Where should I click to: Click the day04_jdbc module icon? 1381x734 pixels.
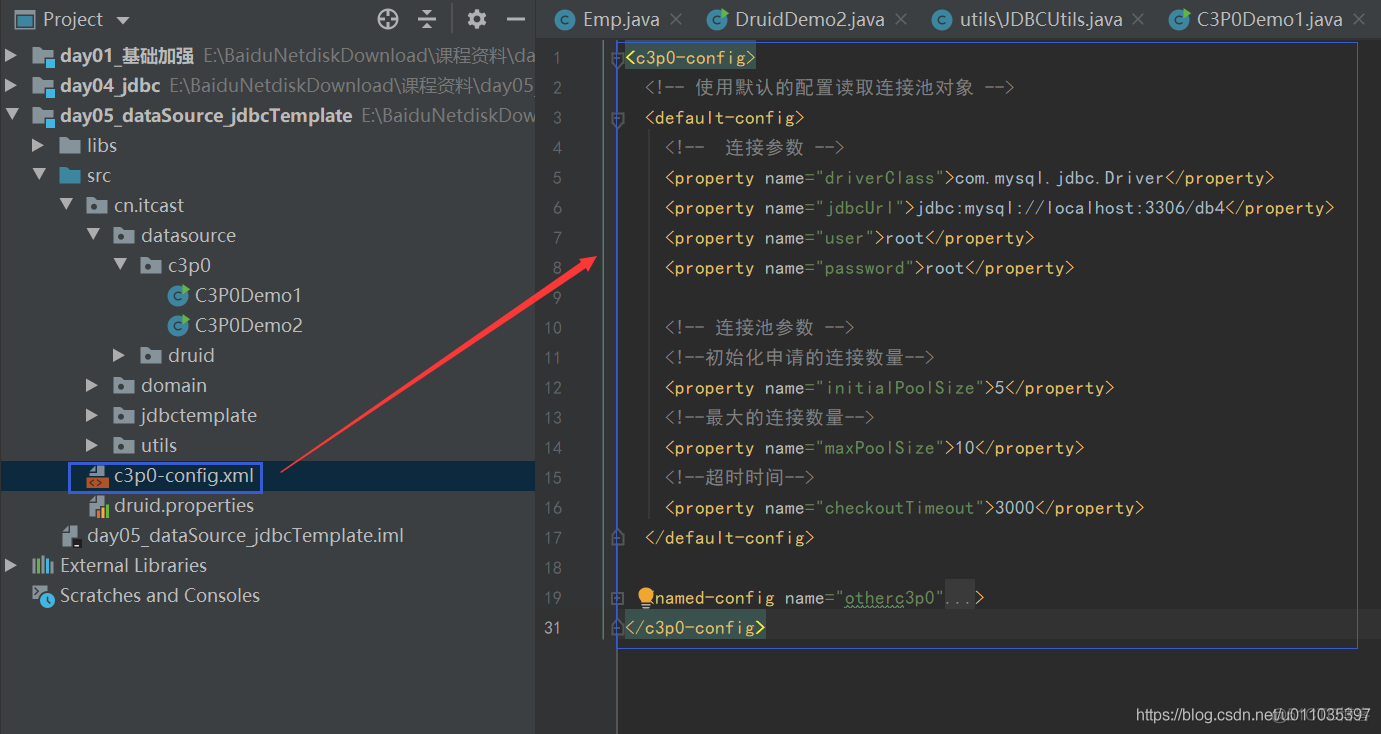pyautogui.click(x=43, y=86)
